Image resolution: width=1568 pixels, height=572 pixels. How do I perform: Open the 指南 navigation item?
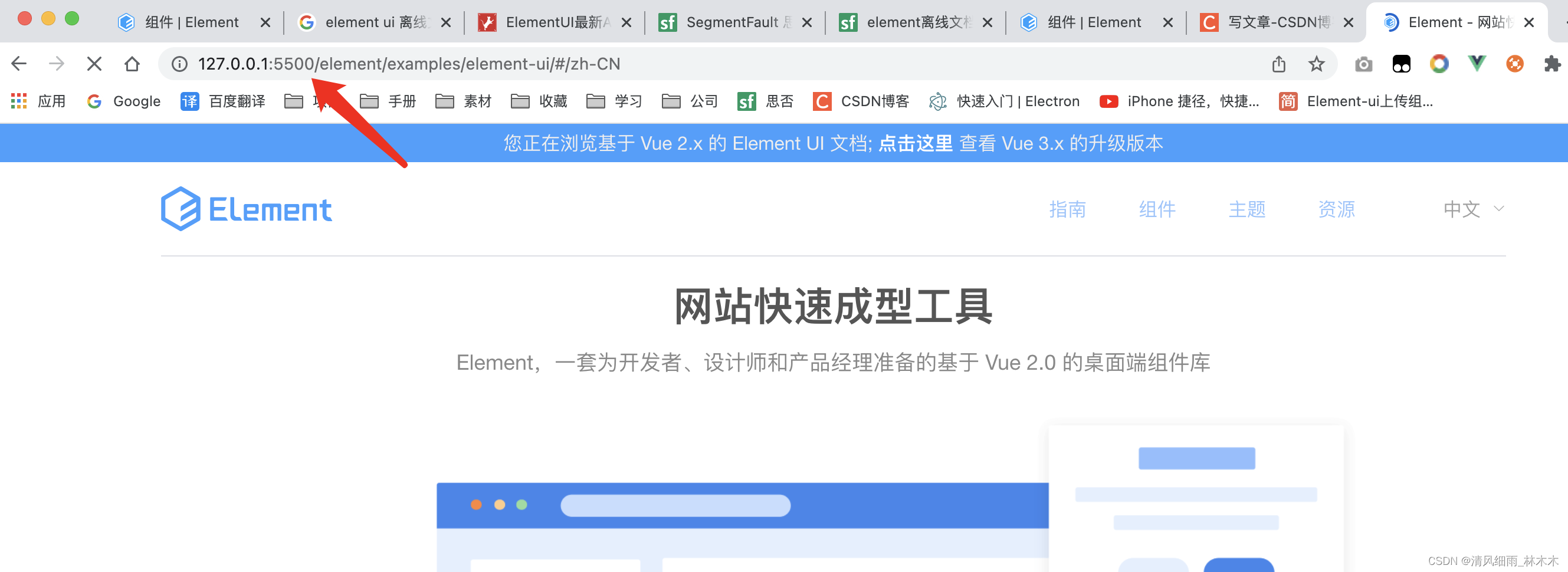[x=1068, y=209]
